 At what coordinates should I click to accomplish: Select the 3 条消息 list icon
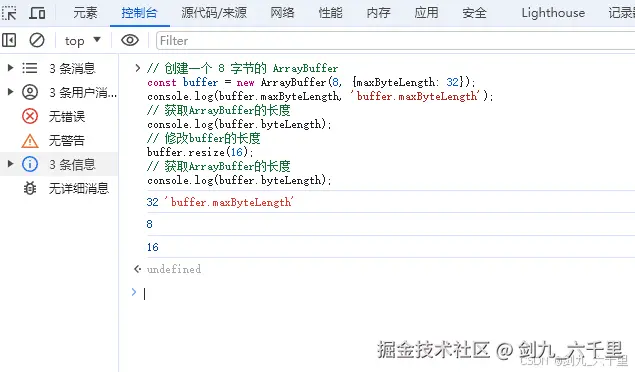[30, 68]
